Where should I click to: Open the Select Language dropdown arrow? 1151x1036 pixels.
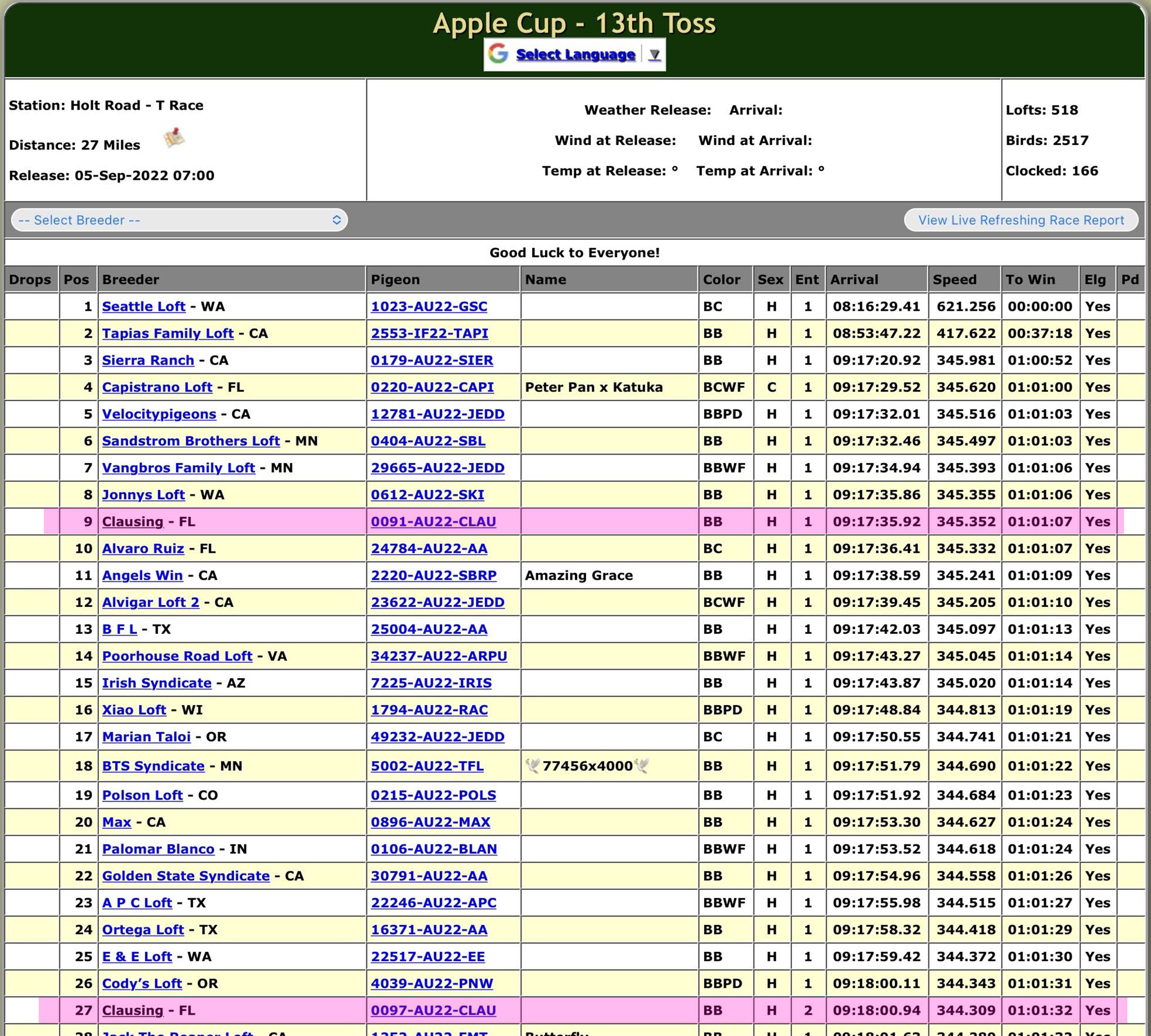coord(654,54)
